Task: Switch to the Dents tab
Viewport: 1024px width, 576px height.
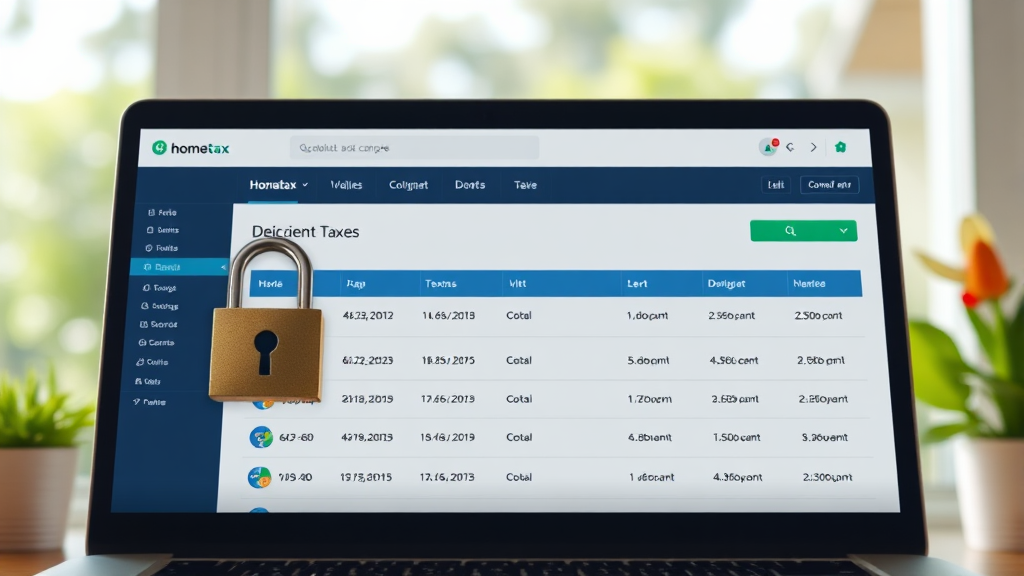Action: [469, 185]
